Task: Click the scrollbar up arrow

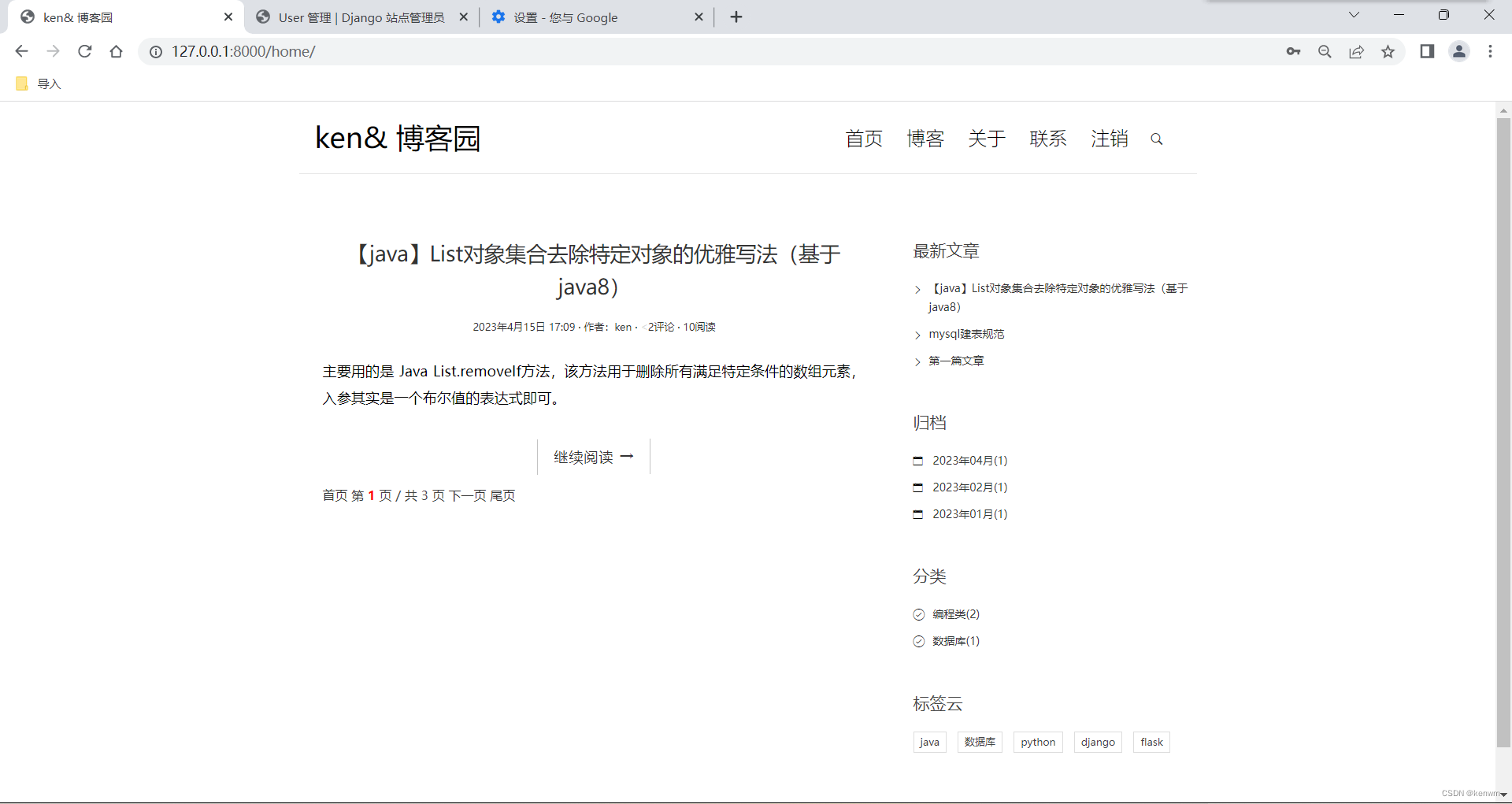Action: tap(1503, 110)
